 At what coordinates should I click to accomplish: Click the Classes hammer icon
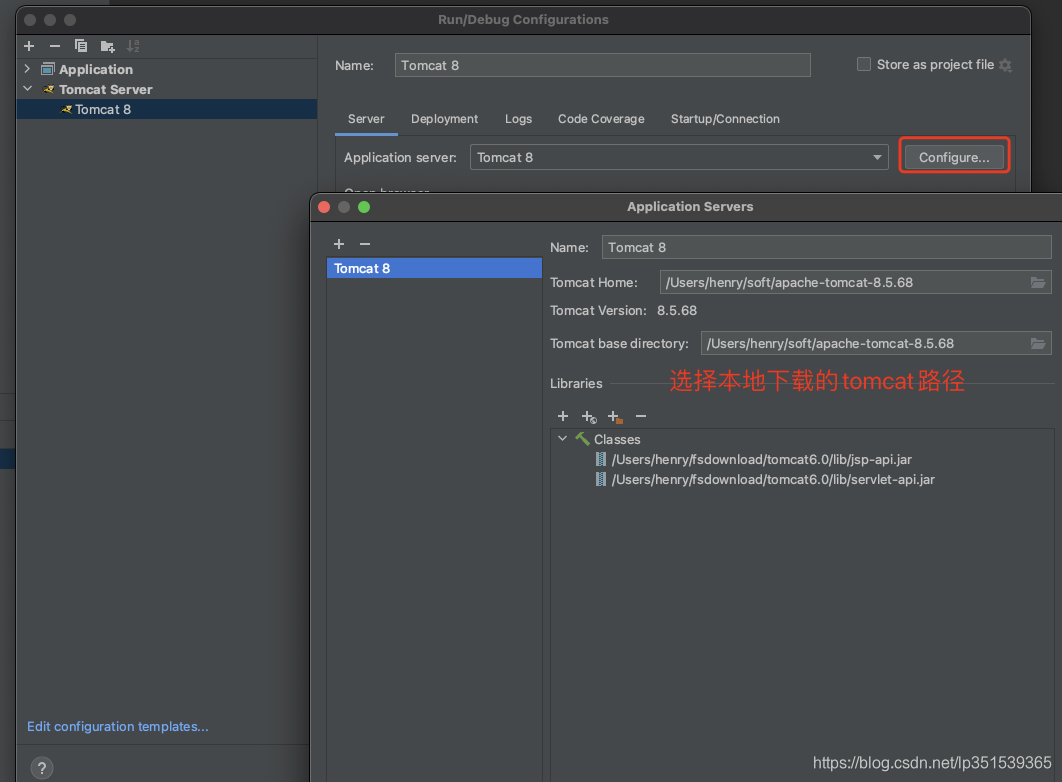point(582,439)
